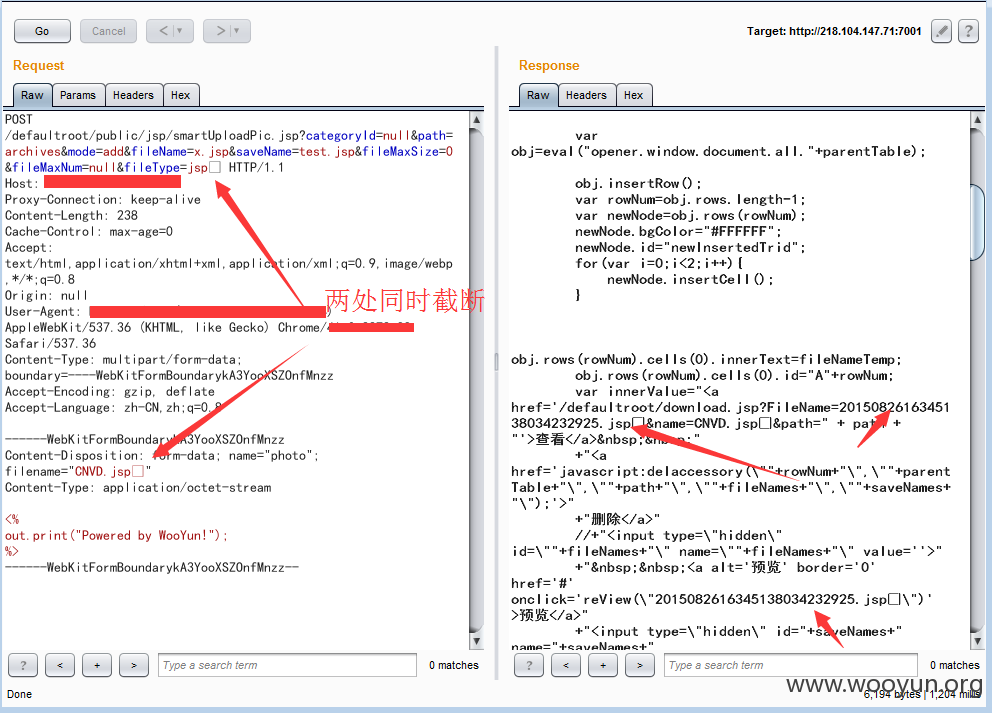The width and height of the screenshot is (992, 713).
Task: Open help next to target
Action: (968, 31)
